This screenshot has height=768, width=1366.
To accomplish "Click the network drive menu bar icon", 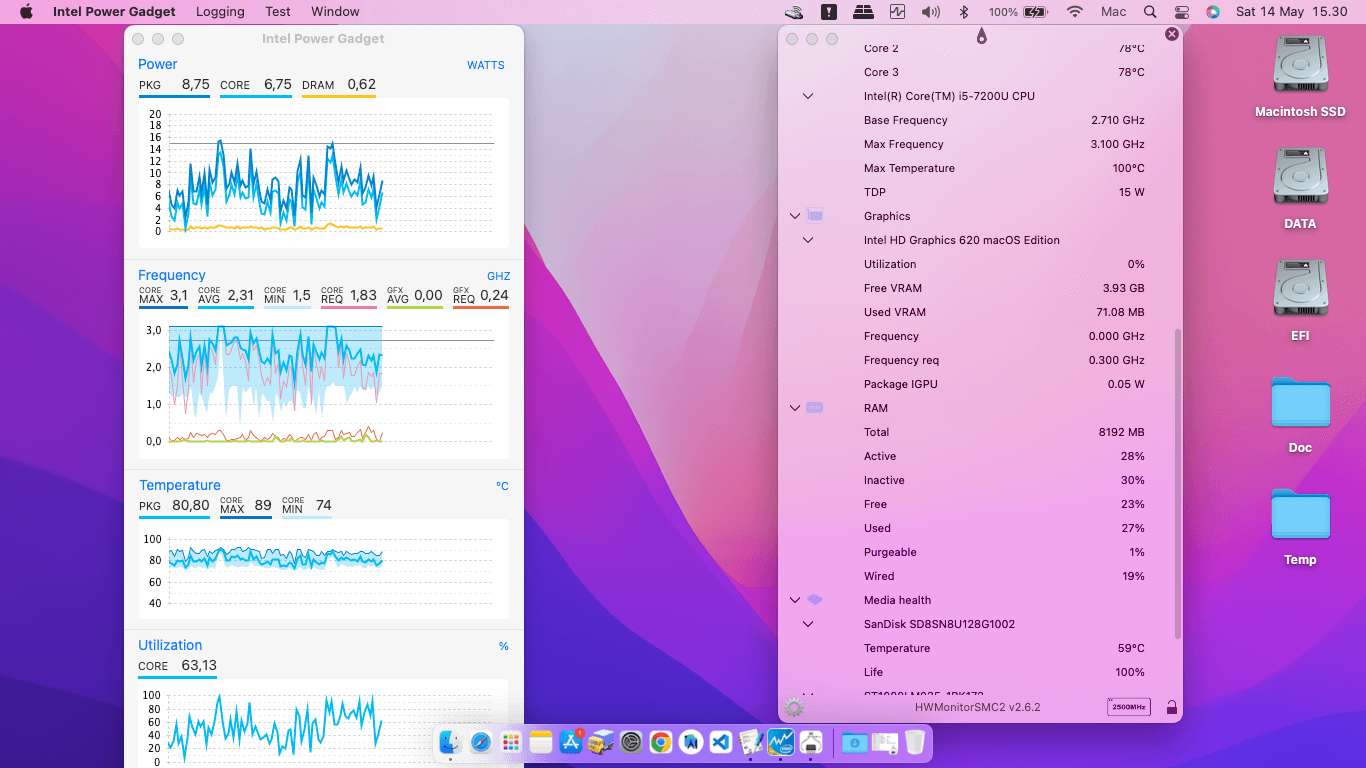I will [x=794, y=12].
